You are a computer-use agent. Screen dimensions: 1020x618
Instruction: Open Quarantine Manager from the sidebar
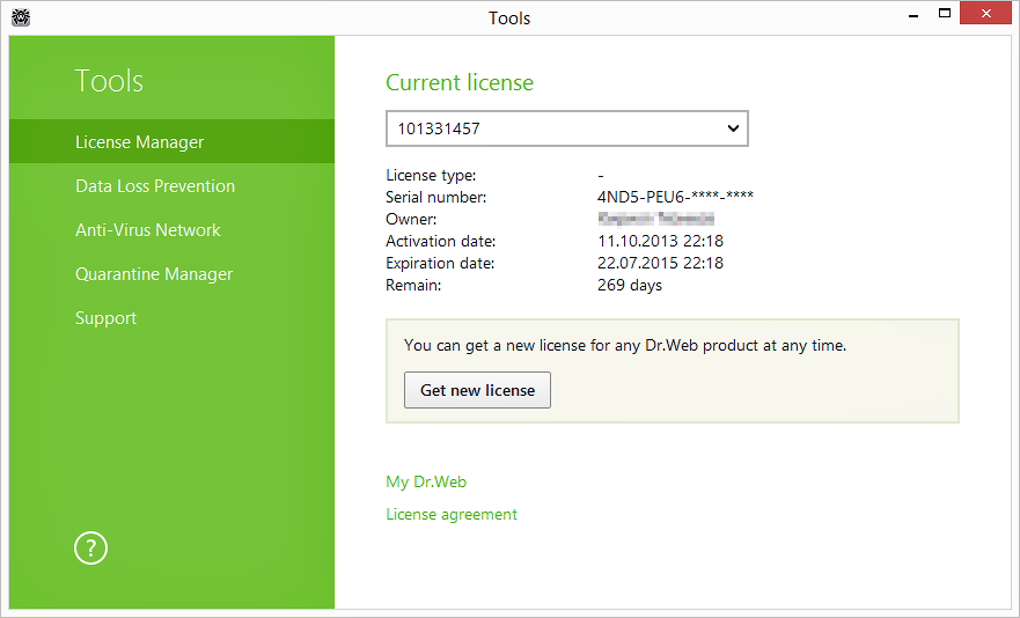154,274
